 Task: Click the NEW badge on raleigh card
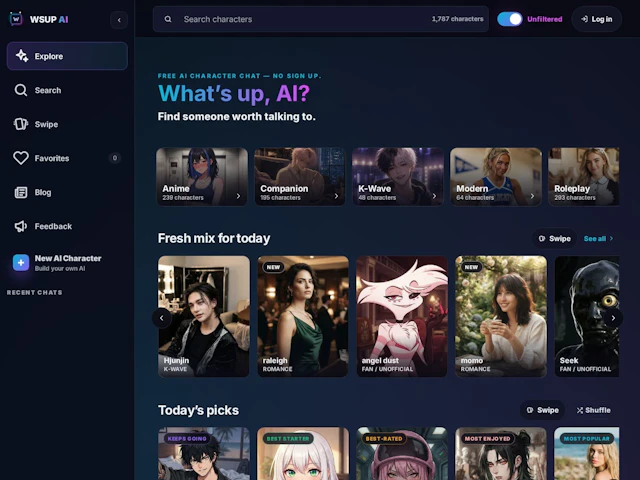click(273, 267)
